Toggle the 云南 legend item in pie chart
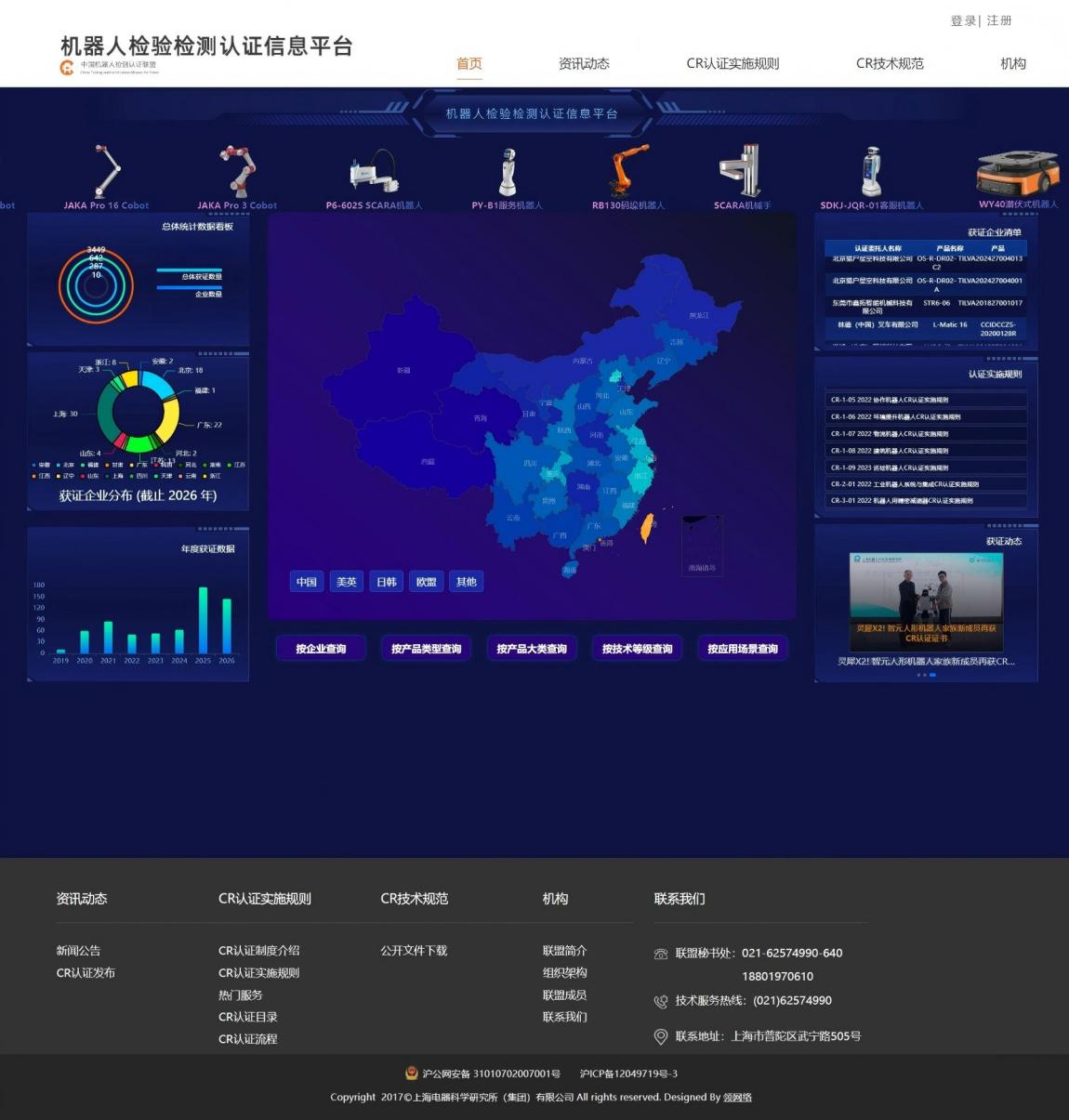The height and width of the screenshot is (1120, 1069). [187, 476]
